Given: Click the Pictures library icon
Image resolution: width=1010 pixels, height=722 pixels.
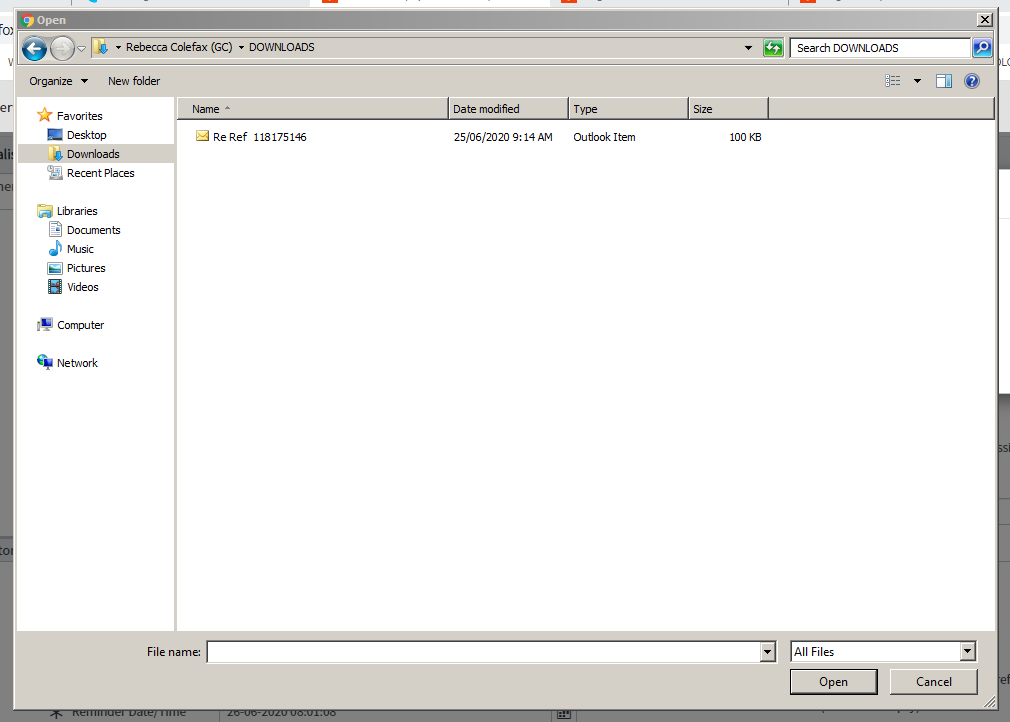Looking at the screenshot, I should (x=55, y=268).
